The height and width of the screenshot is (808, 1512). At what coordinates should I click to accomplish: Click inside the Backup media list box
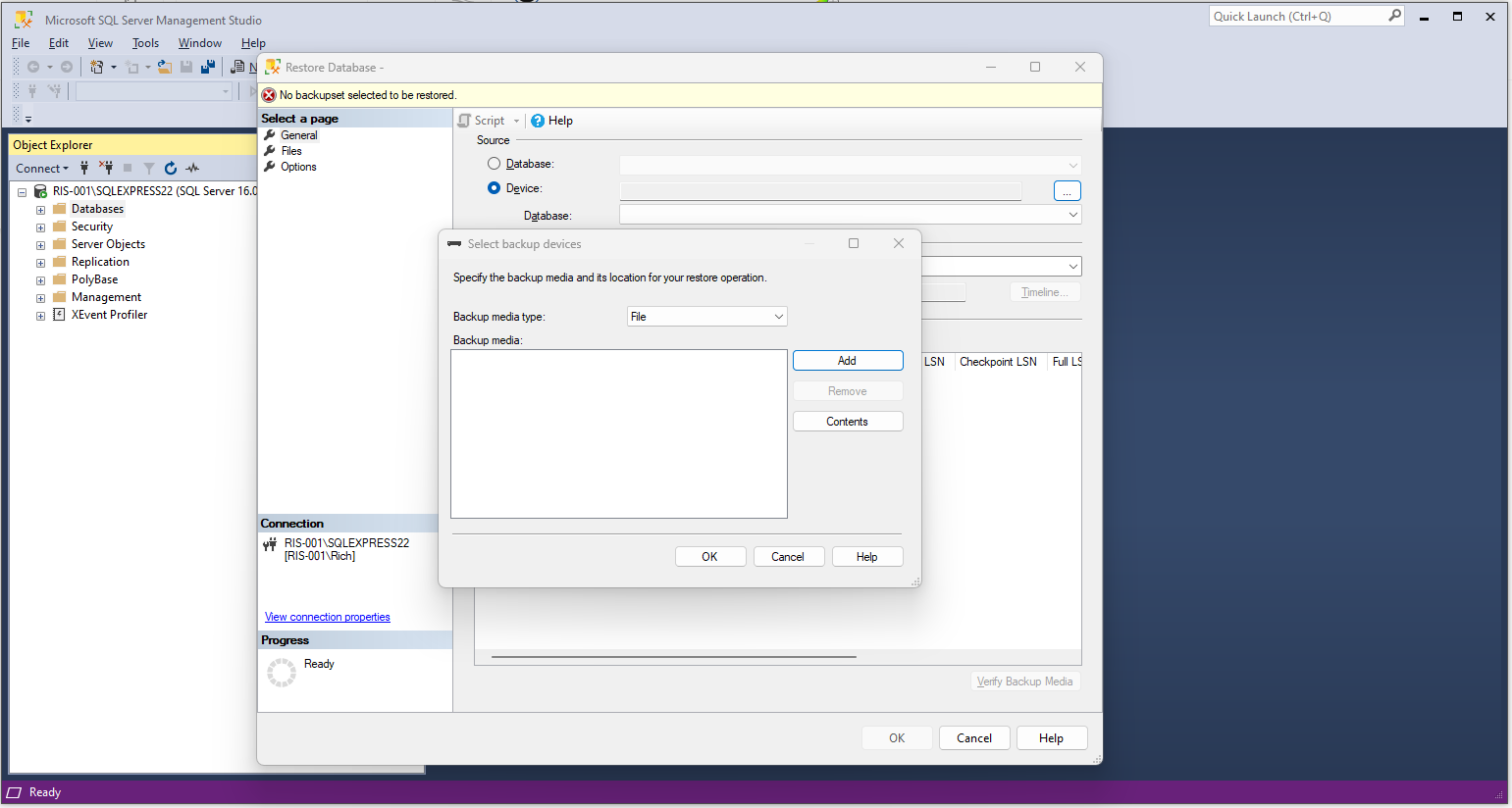(x=619, y=434)
